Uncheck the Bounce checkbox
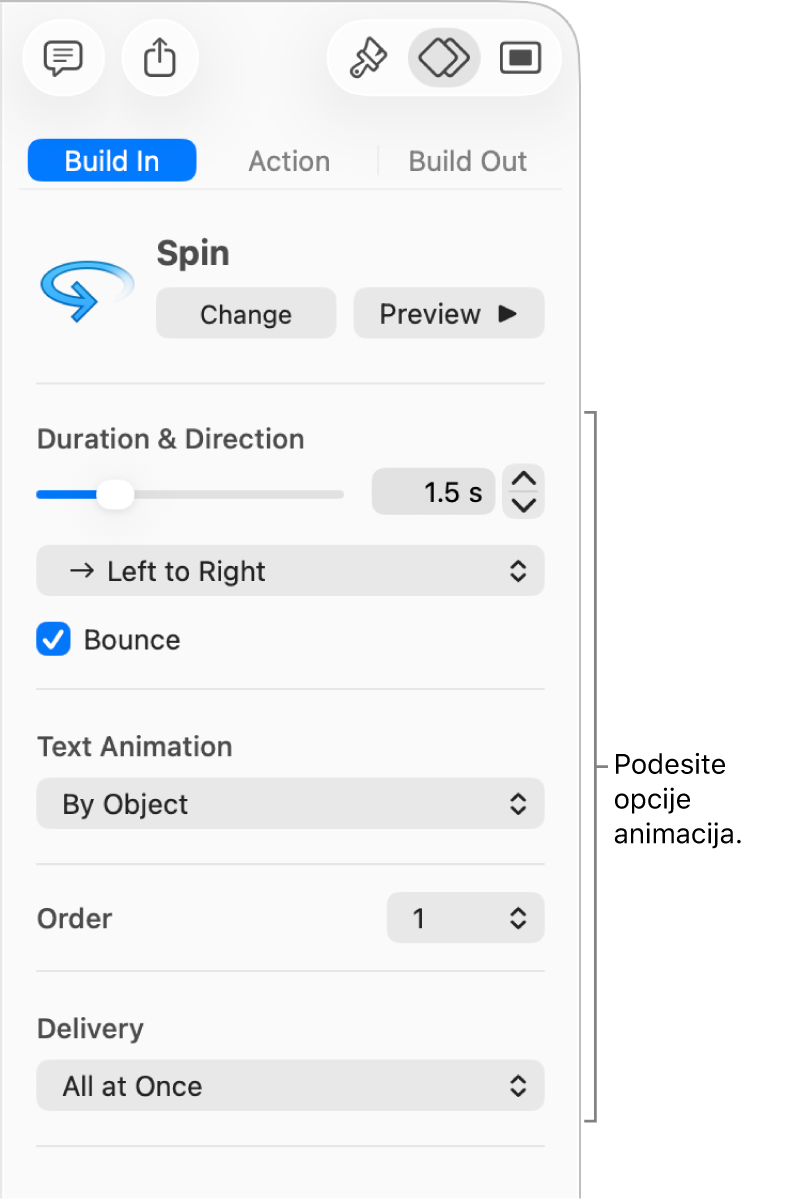The height and width of the screenshot is (1199, 798). (54, 640)
